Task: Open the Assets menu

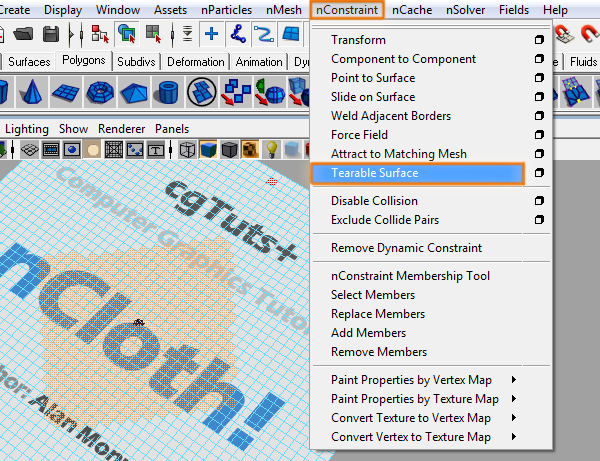Action: [x=170, y=10]
